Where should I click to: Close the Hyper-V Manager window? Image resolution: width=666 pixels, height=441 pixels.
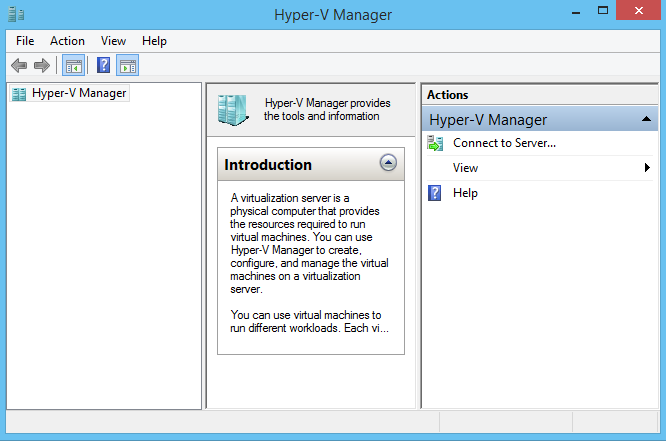point(638,10)
